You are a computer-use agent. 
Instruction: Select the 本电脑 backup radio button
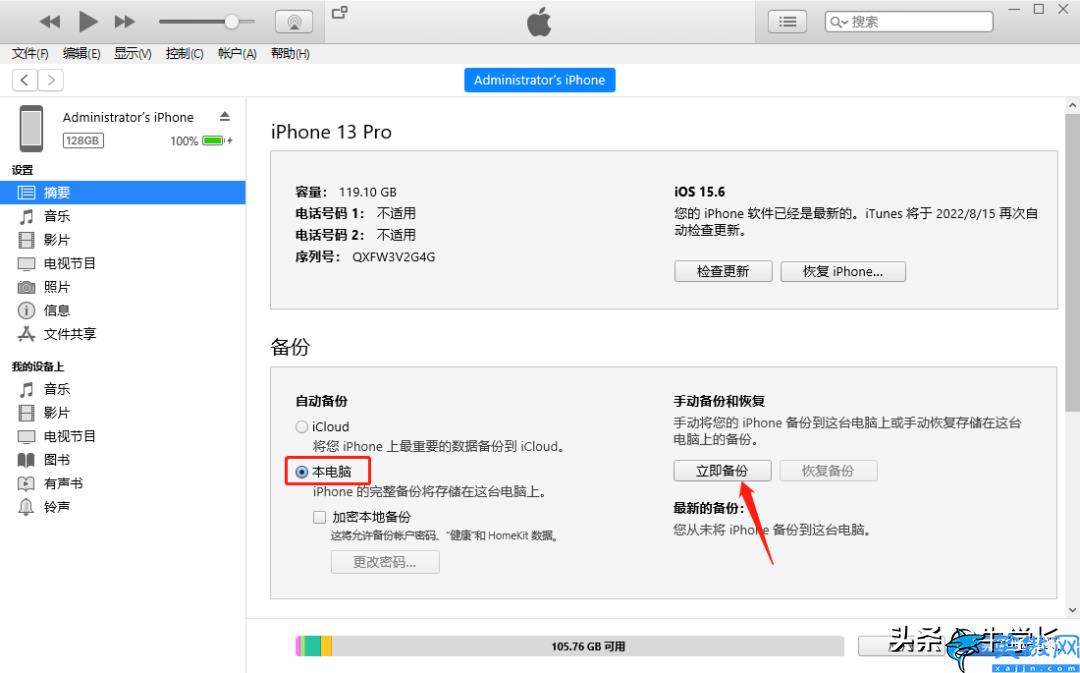click(x=302, y=473)
